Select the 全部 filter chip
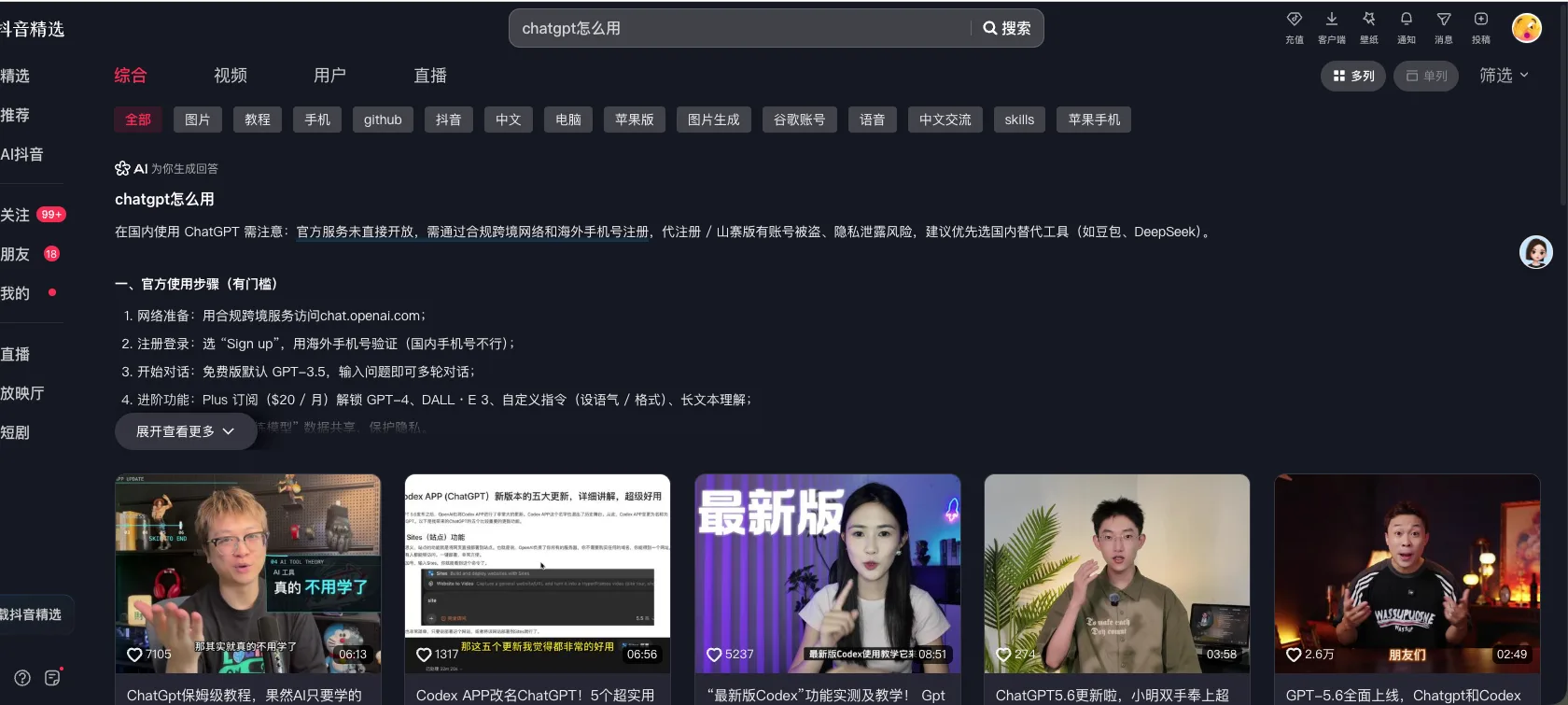 (x=138, y=120)
